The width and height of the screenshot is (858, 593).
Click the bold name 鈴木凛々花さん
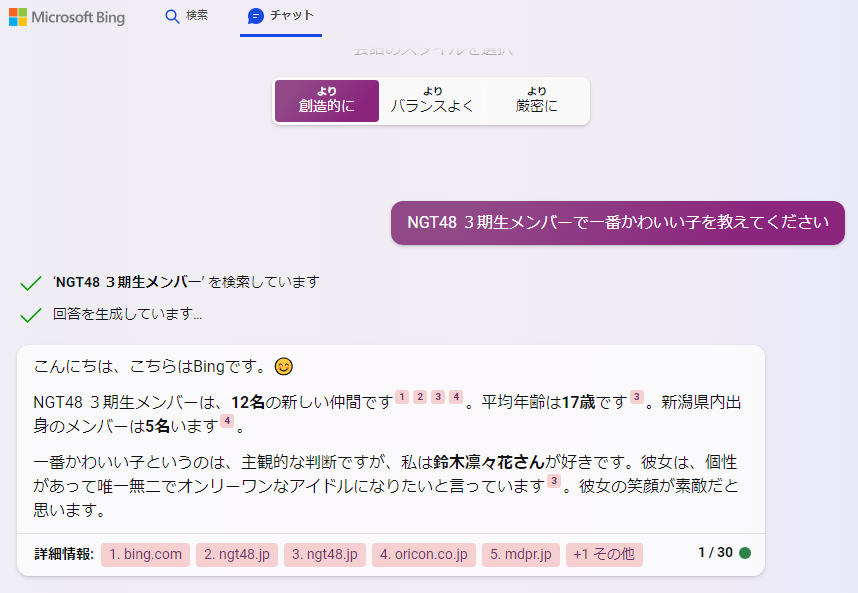pyautogui.click(x=489, y=462)
